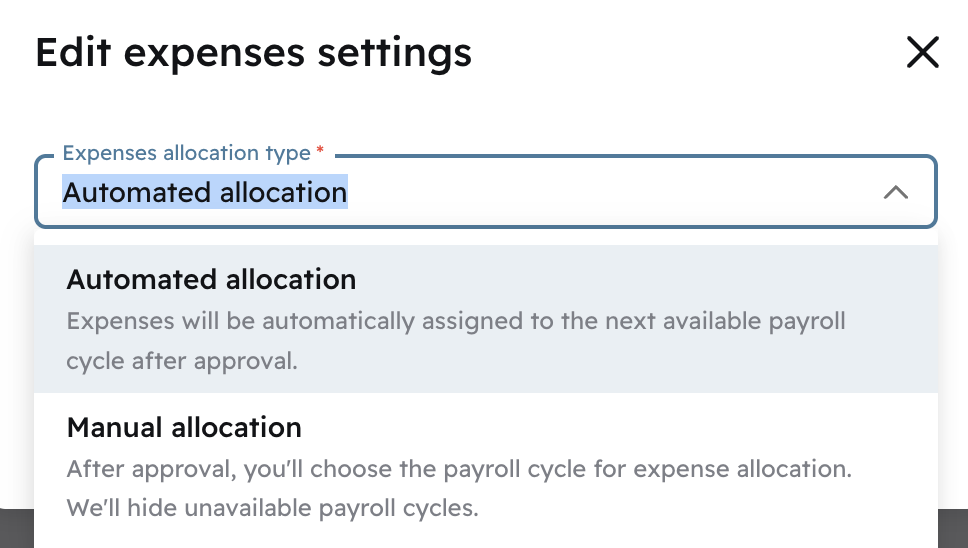
Task: Click blank header space between title and close icon
Action: [x=680, y=52]
